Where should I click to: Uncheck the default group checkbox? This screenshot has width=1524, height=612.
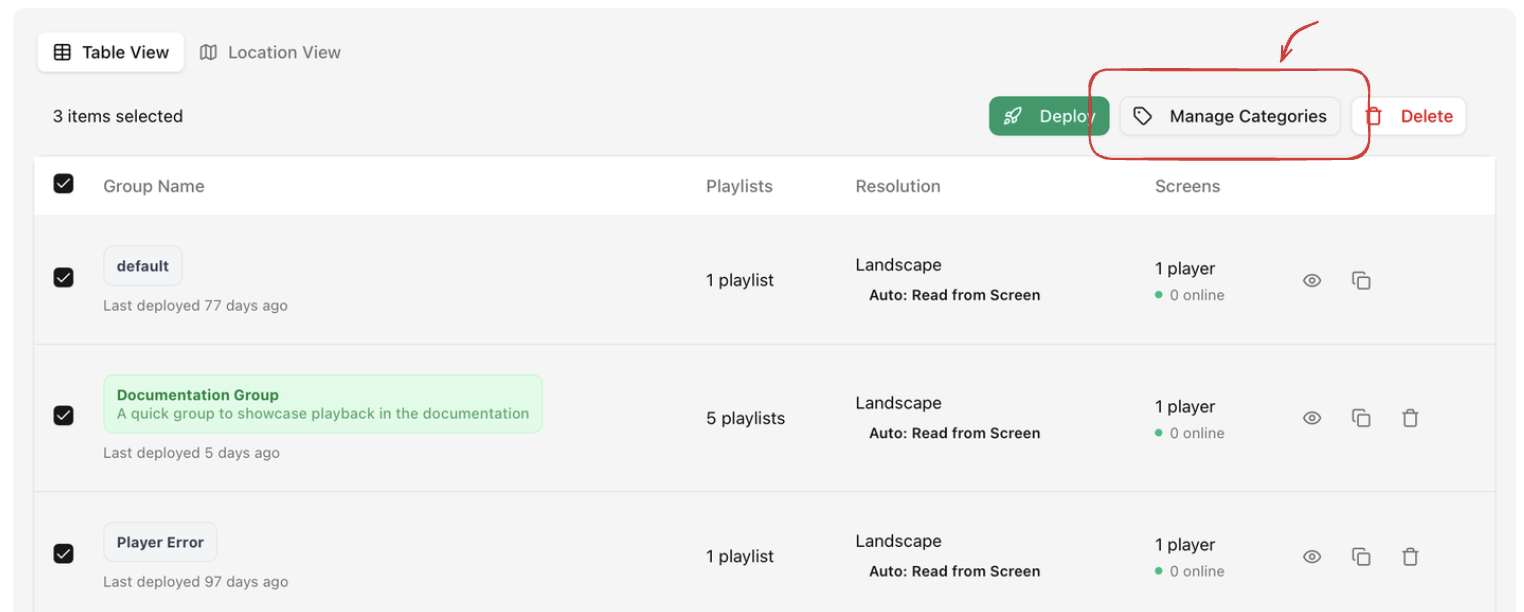coord(63,277)
